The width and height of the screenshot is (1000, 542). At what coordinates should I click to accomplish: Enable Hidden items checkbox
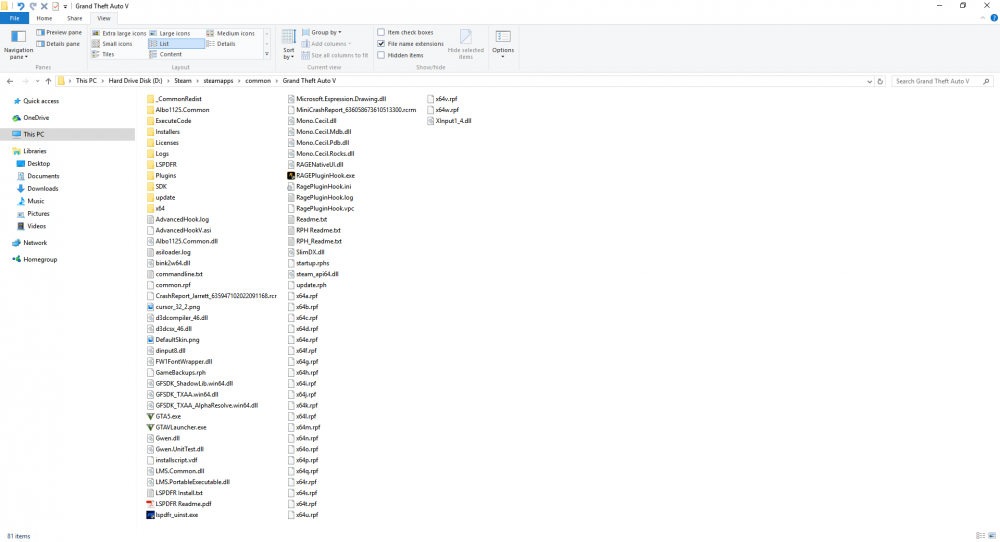point(381,55)
